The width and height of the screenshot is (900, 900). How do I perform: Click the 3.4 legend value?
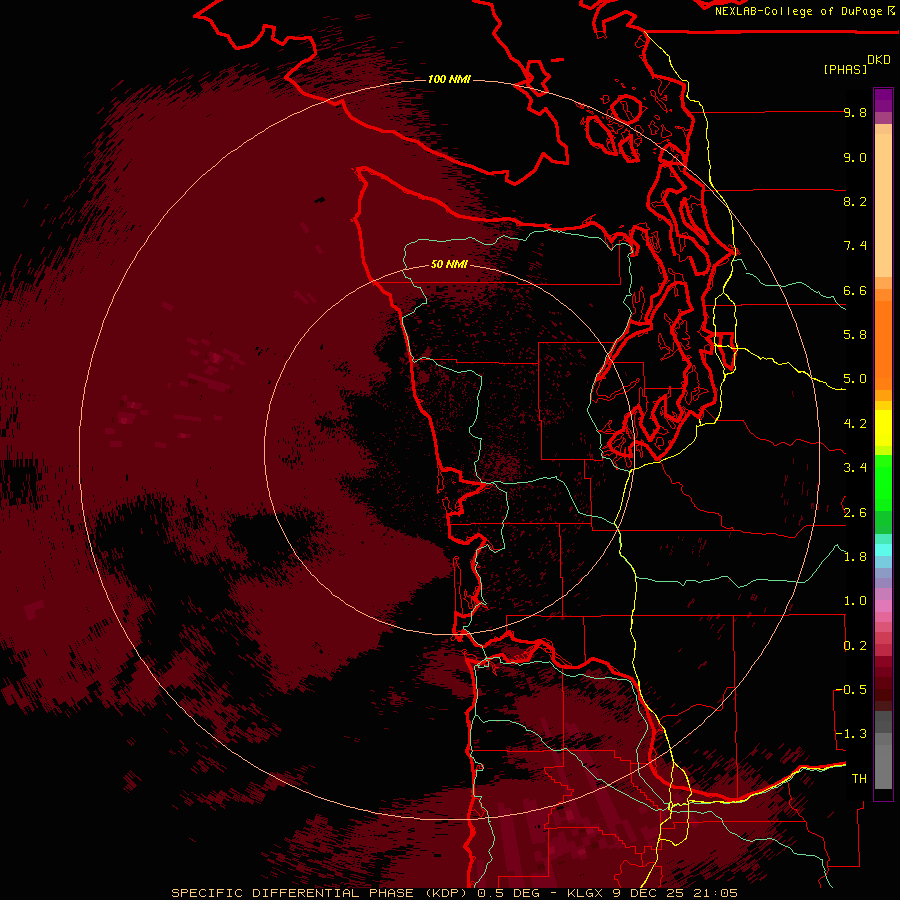tap(855, 468)
